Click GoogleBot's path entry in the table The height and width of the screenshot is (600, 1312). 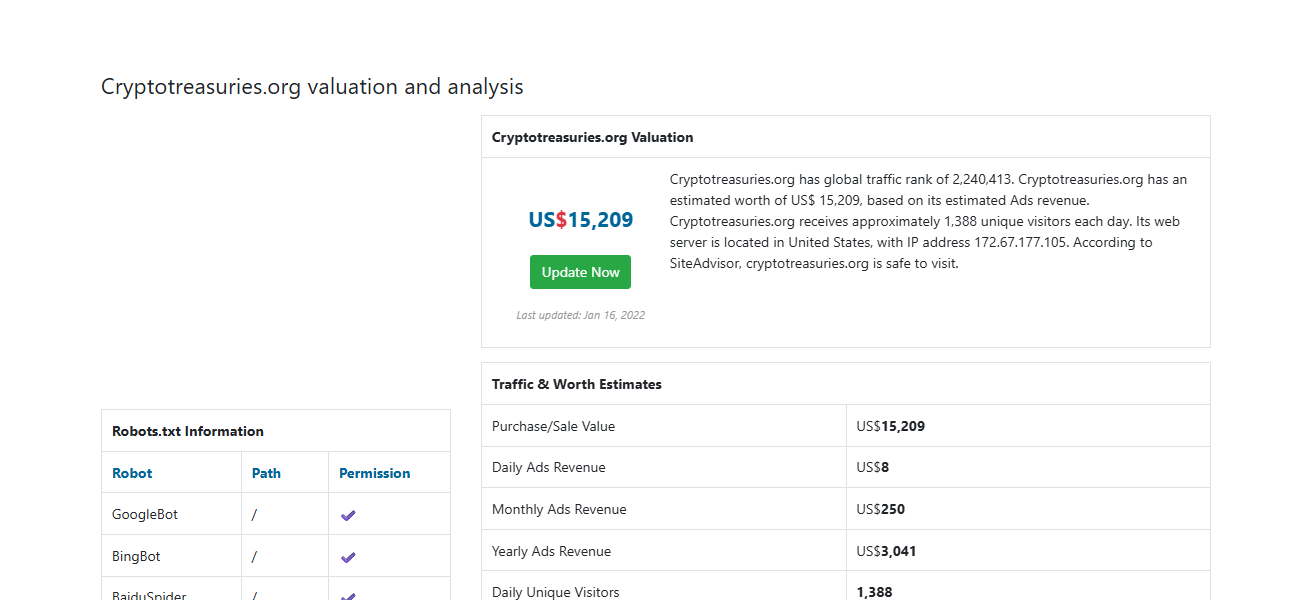click(254, 514)
